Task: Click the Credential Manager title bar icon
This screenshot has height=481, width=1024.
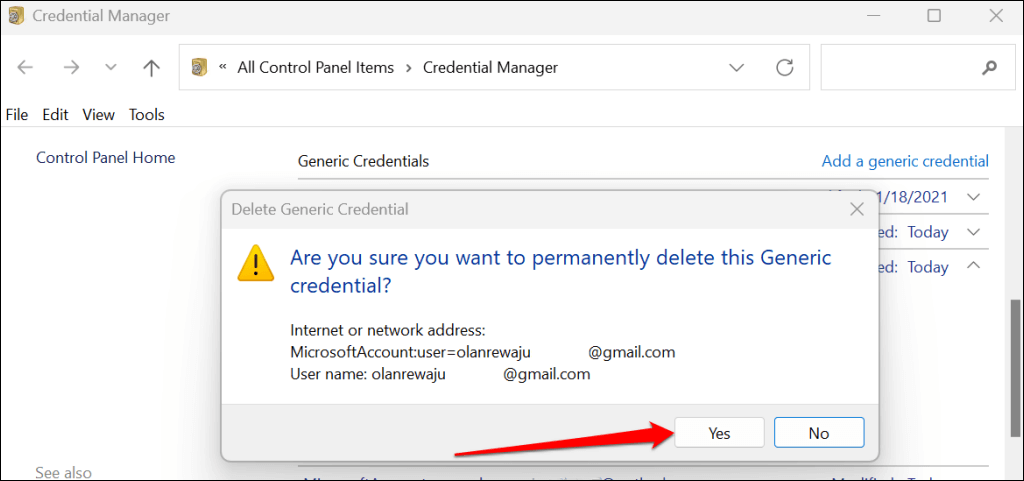Action: point(16,16)
